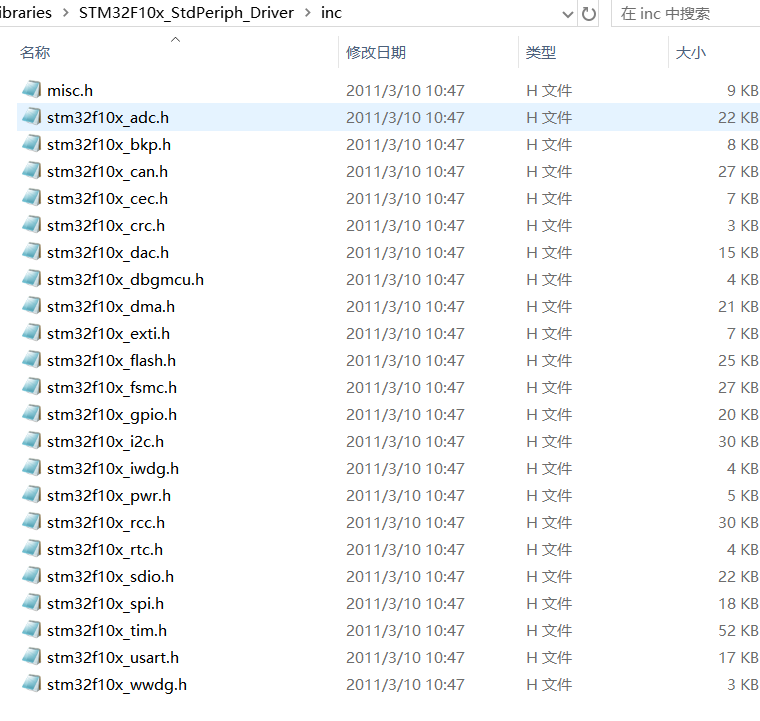Select the file name stm32f10x_rtc.h

pos(105,550)
